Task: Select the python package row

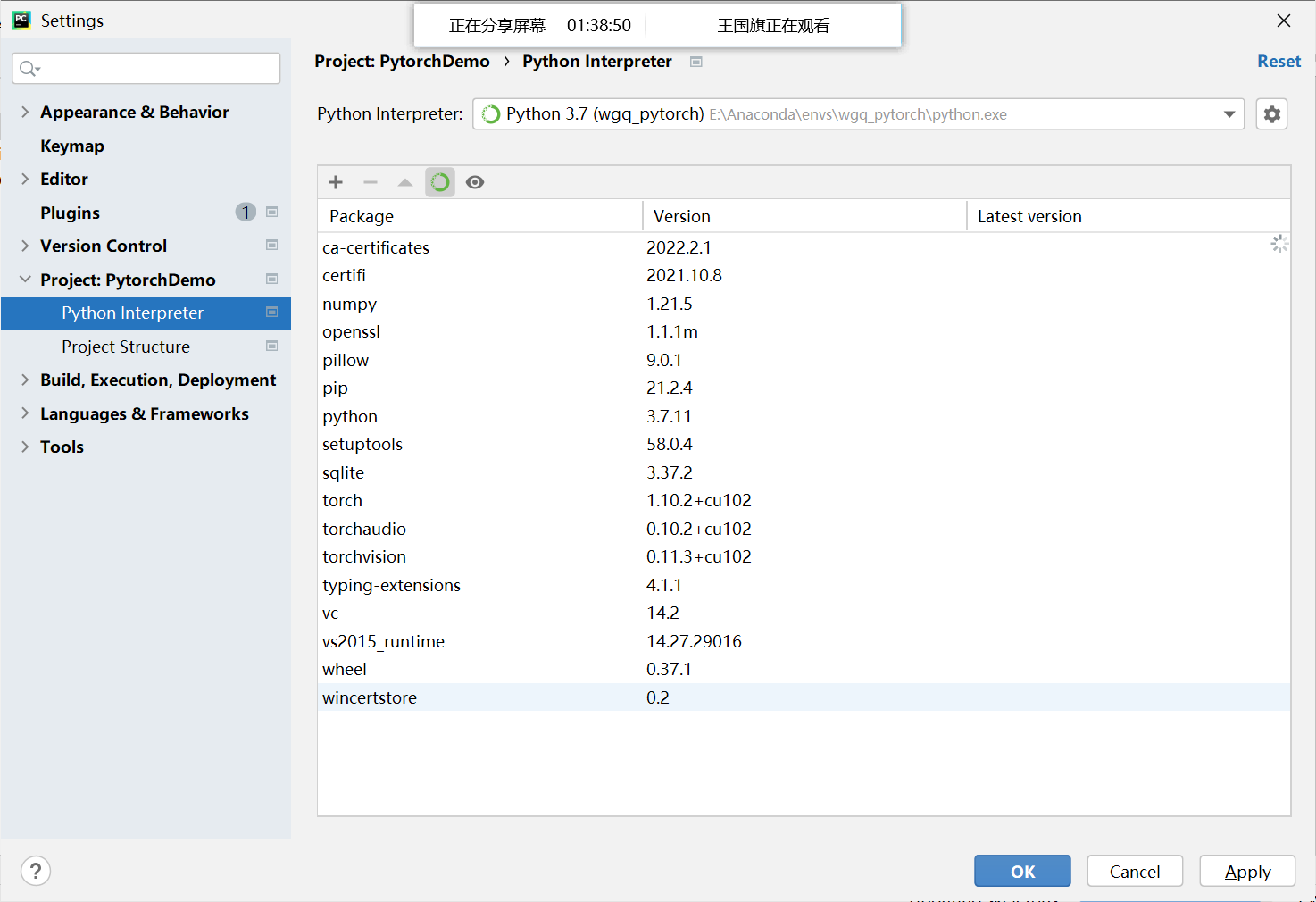Action: (x=804, y=416)
